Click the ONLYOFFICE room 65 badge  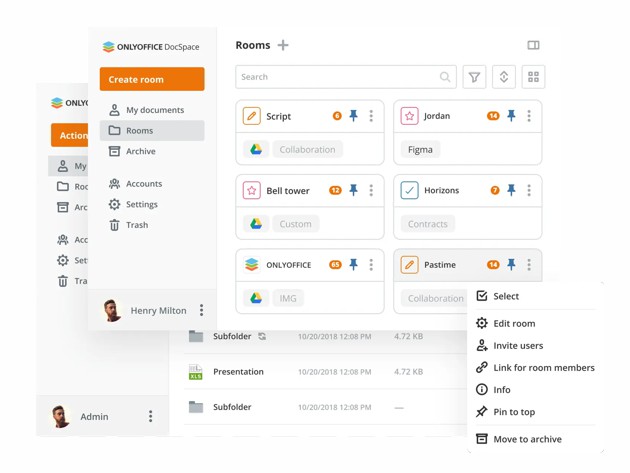[335, 264]
